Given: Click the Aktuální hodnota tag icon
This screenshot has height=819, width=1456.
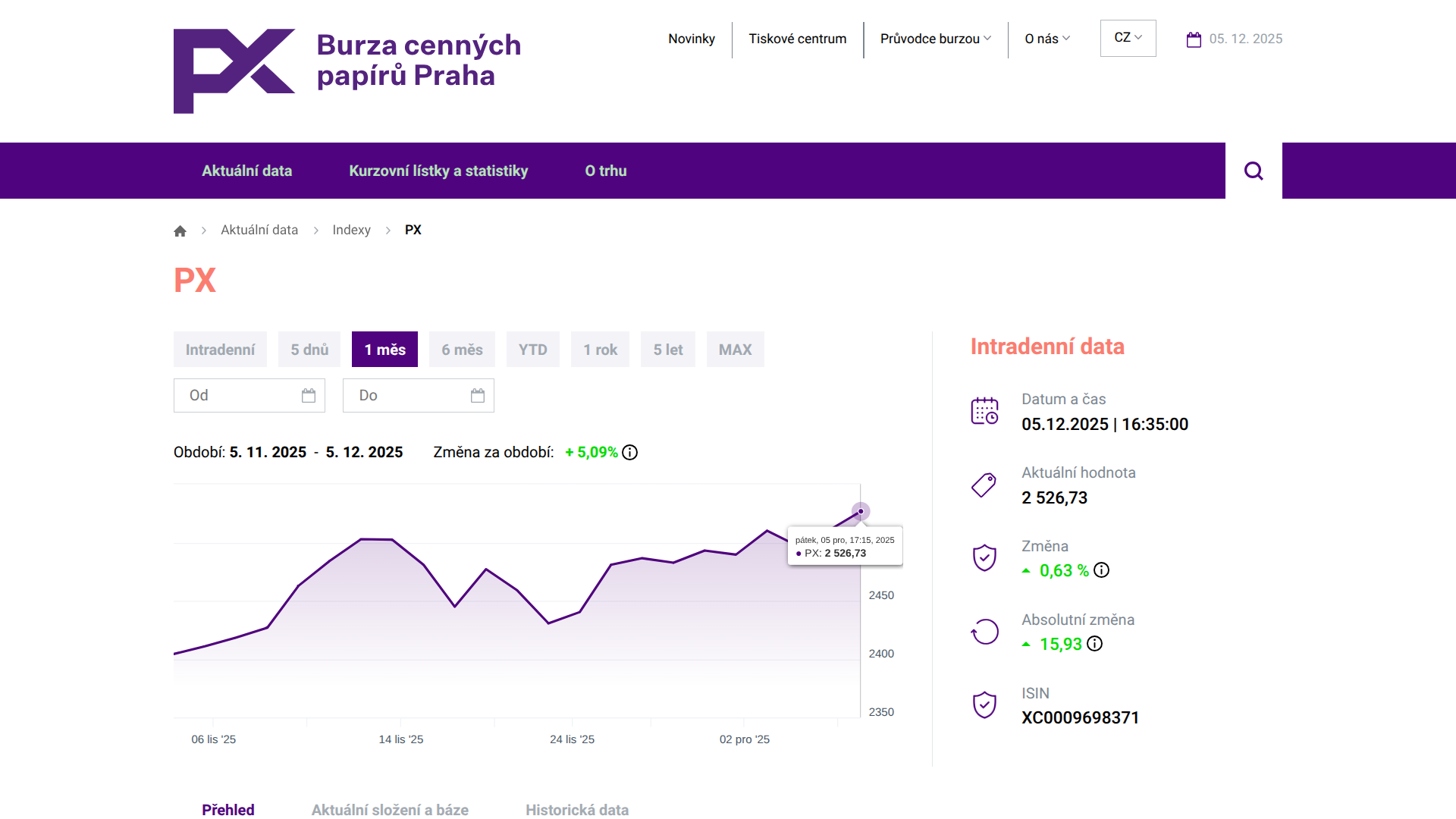Looking at the screenshot, I should click(984, 485).
